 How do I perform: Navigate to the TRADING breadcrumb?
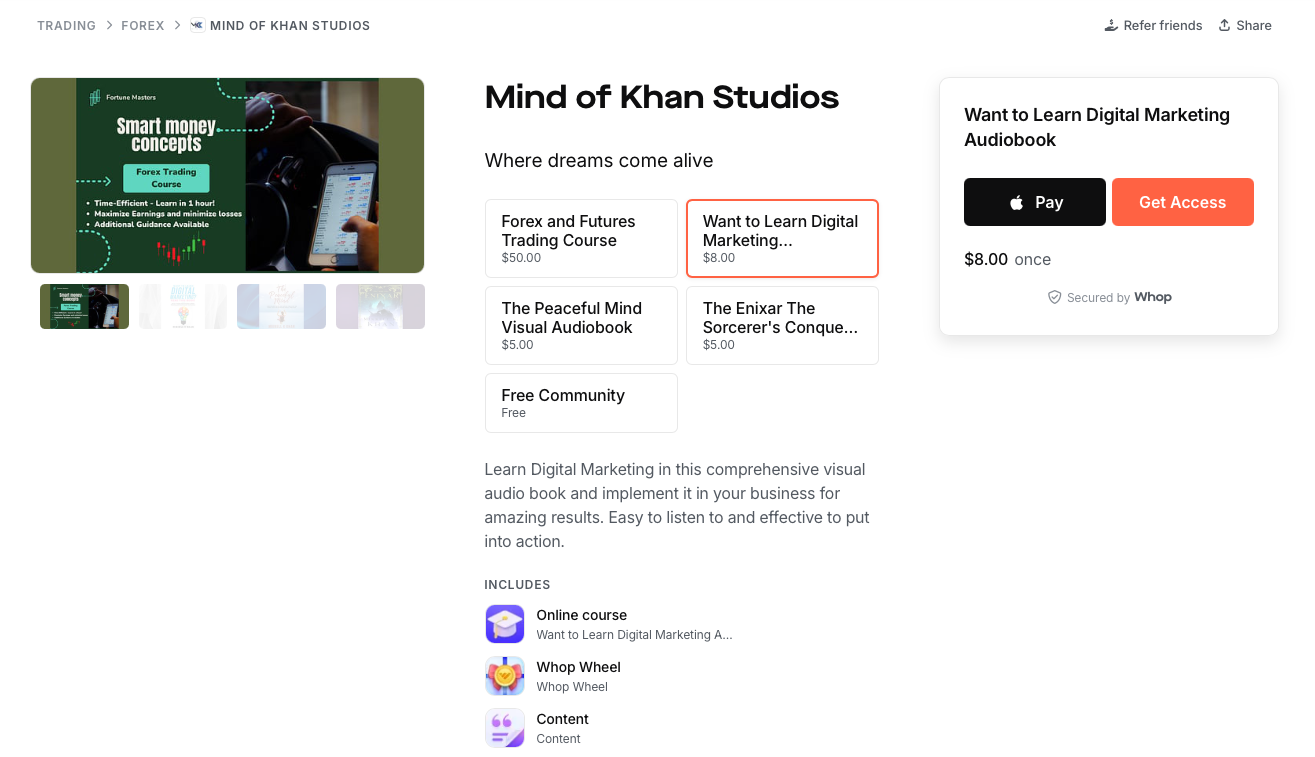pos(66,25)
